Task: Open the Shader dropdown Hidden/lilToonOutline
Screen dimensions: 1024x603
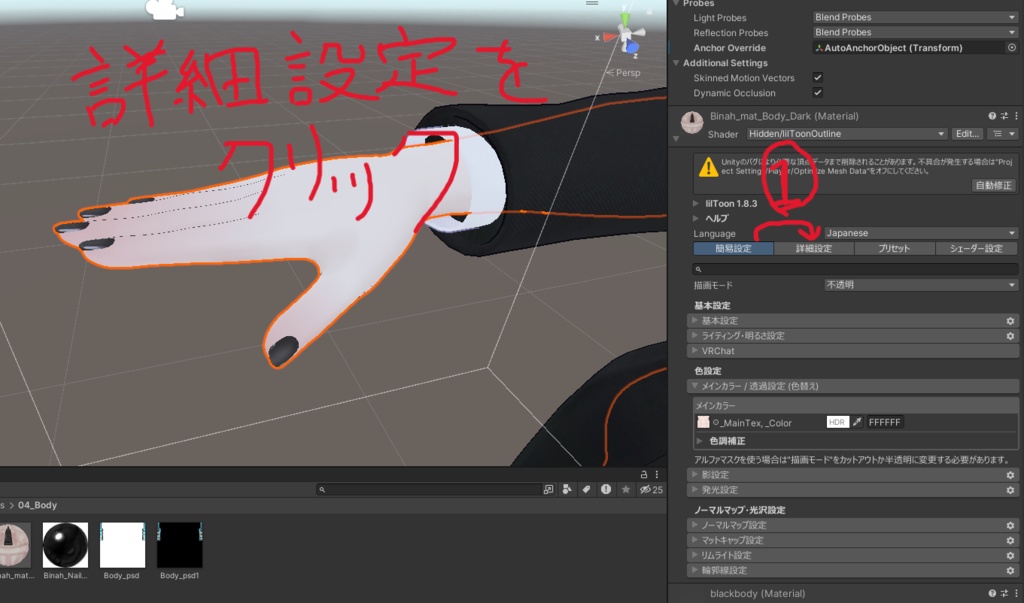Action: [x=847, y=134]
